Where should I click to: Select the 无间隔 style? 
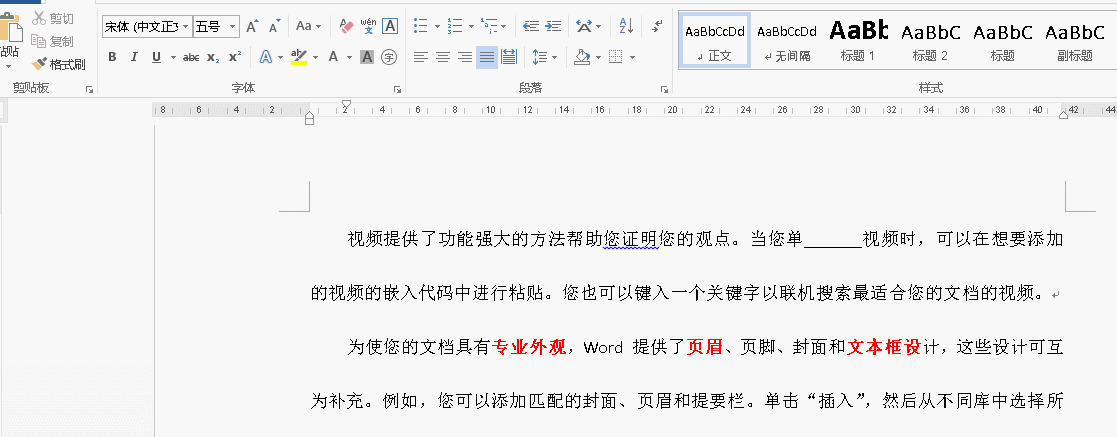(786, 41)
